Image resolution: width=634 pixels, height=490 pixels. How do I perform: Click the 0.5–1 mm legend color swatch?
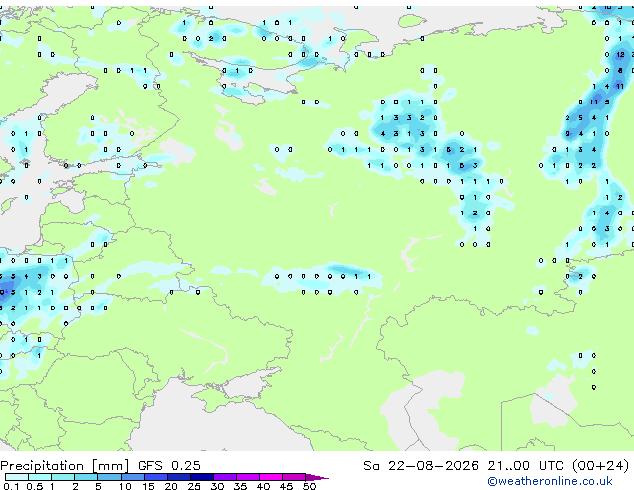[x=40, y=477]
